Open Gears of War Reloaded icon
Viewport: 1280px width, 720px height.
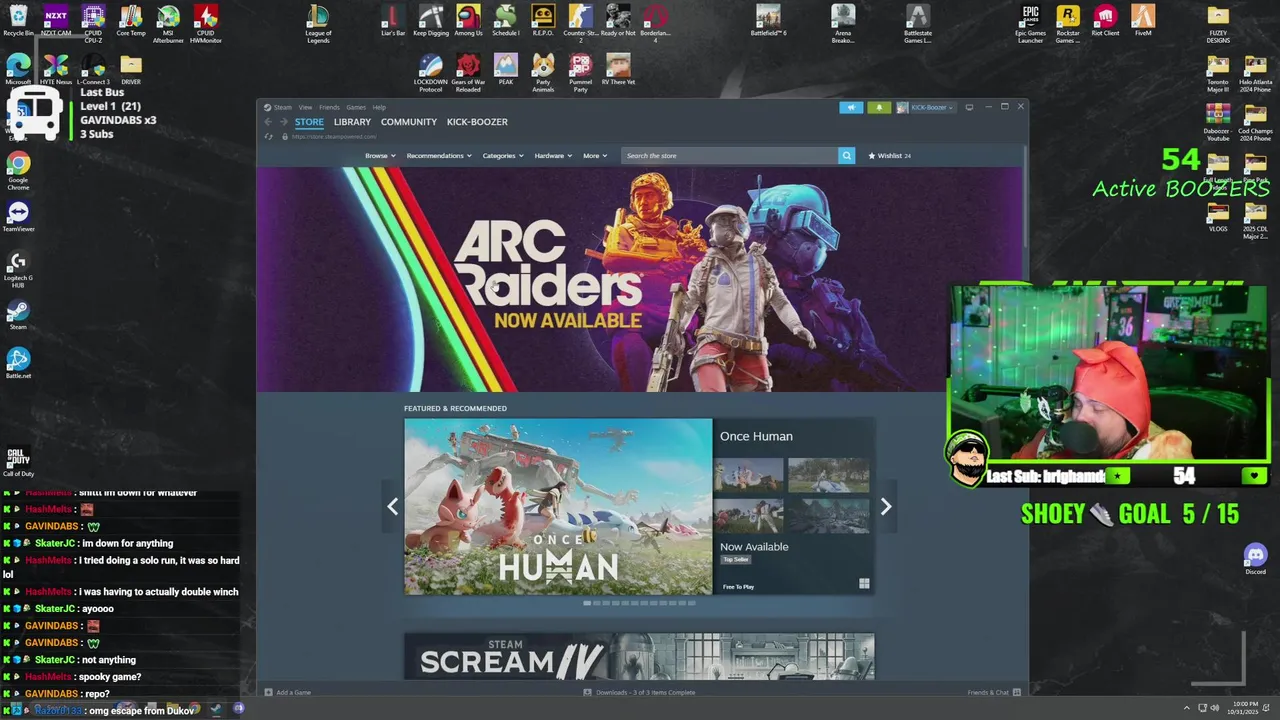coord(468,73)
